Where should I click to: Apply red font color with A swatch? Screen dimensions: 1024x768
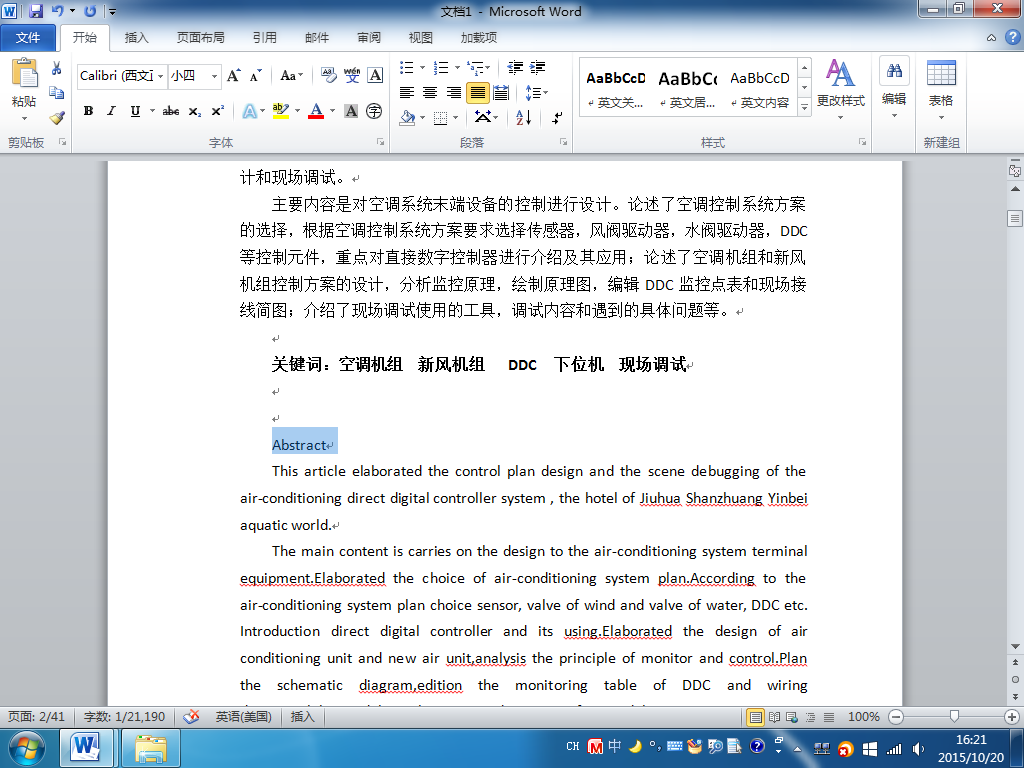pyautogui.click(x=317, y=111)
